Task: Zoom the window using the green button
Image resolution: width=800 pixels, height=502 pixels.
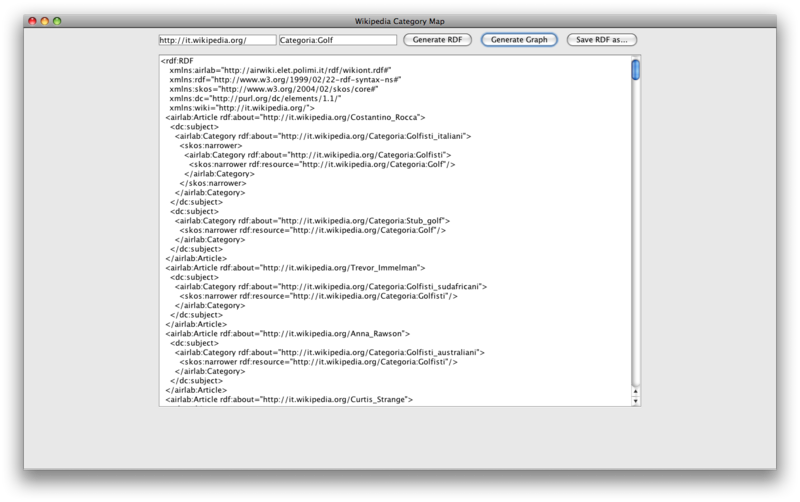Action: click(x=57, y=20)
